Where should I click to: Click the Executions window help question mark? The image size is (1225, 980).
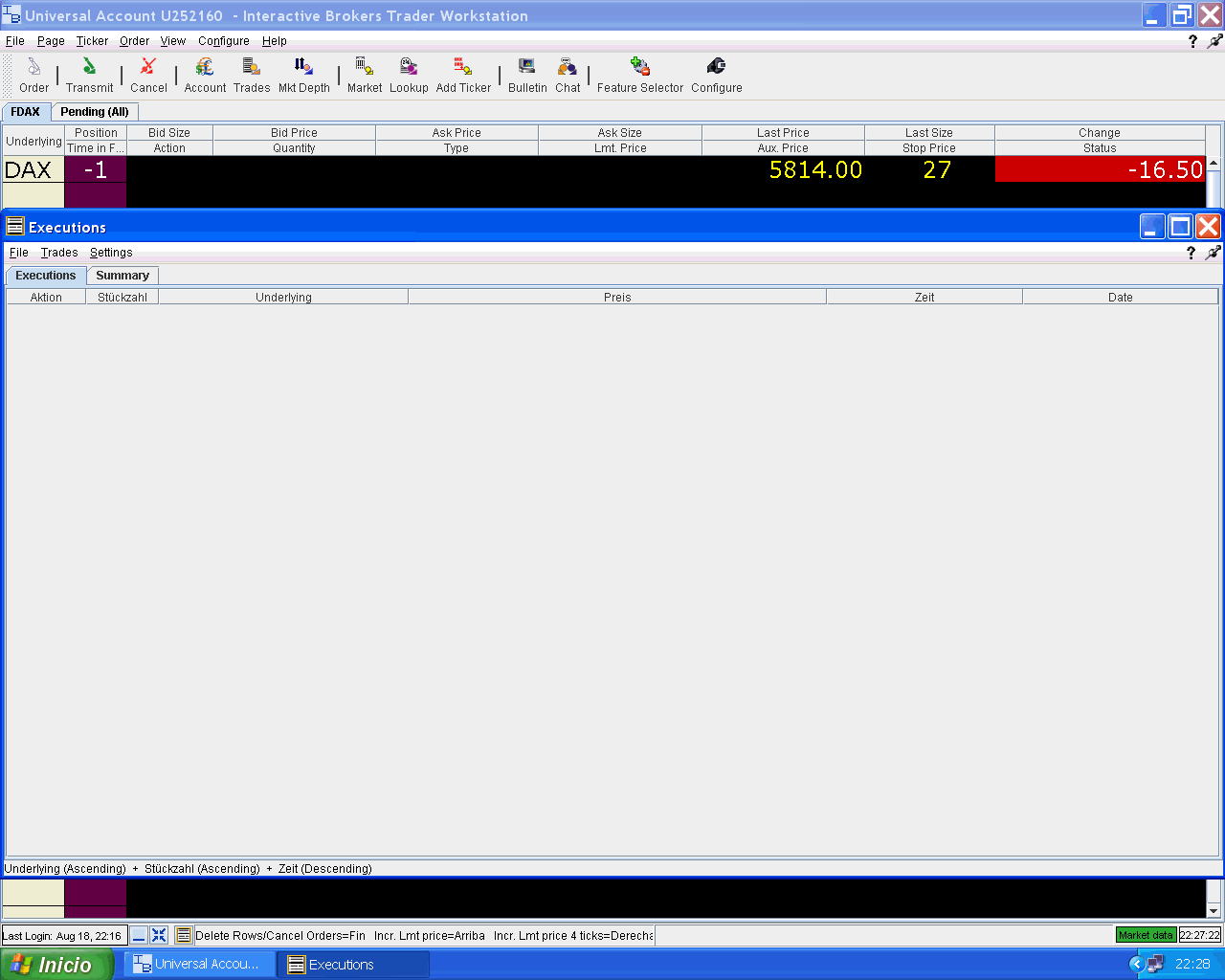[x=1191, y=253]
